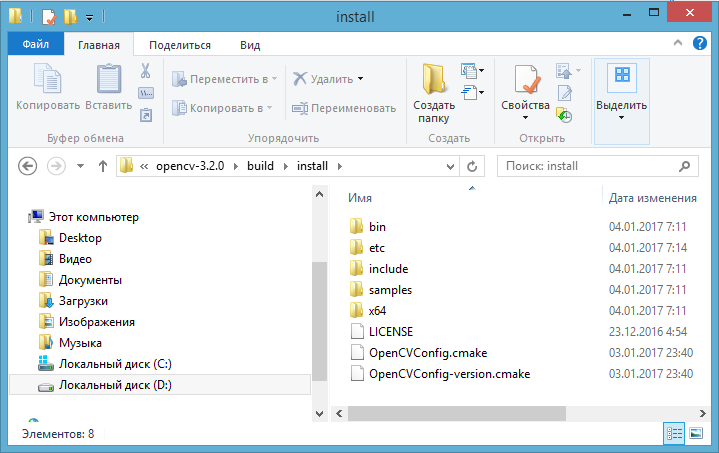Sort by Имя column header

[x=360, y=198]
